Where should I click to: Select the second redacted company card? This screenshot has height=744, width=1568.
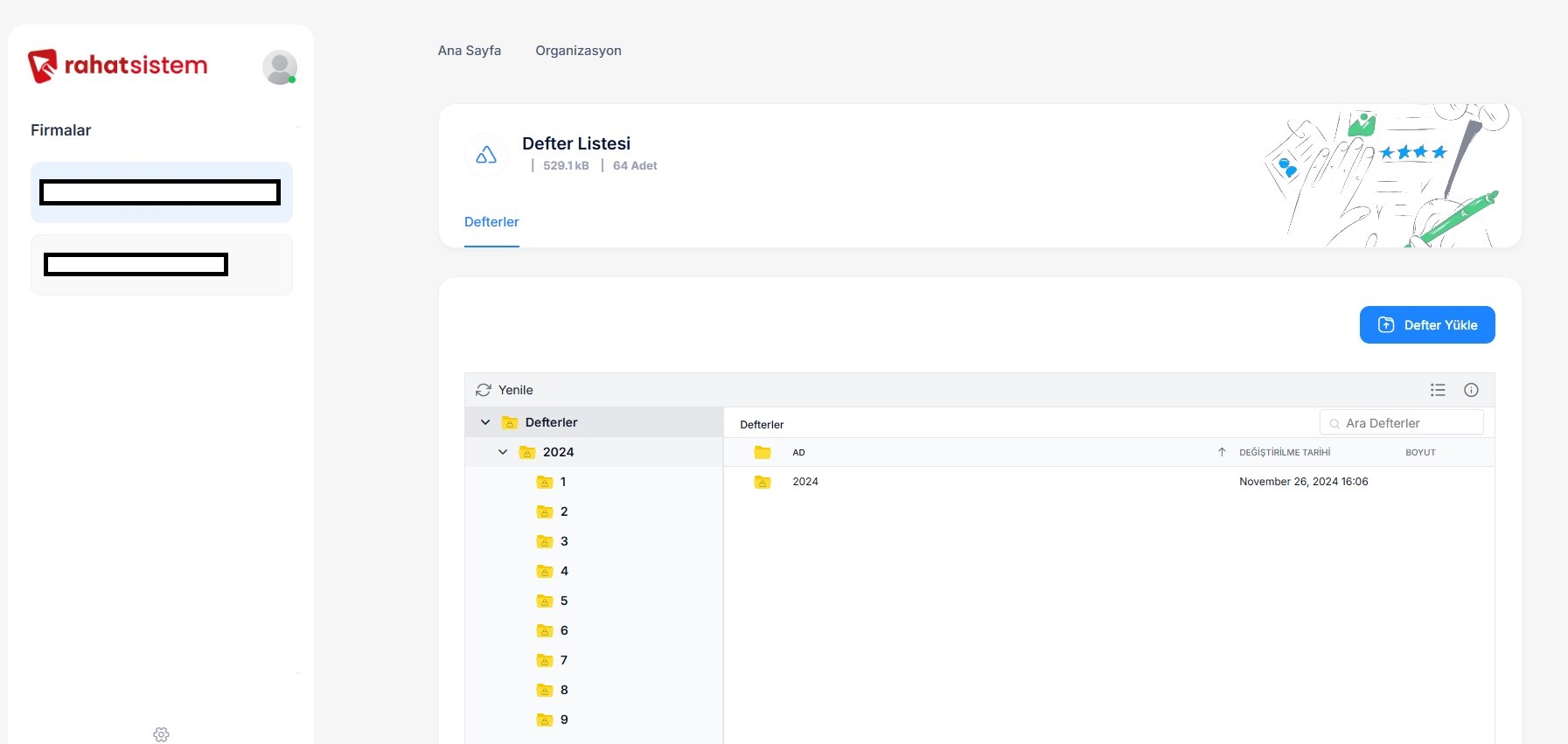pos(161,265)
